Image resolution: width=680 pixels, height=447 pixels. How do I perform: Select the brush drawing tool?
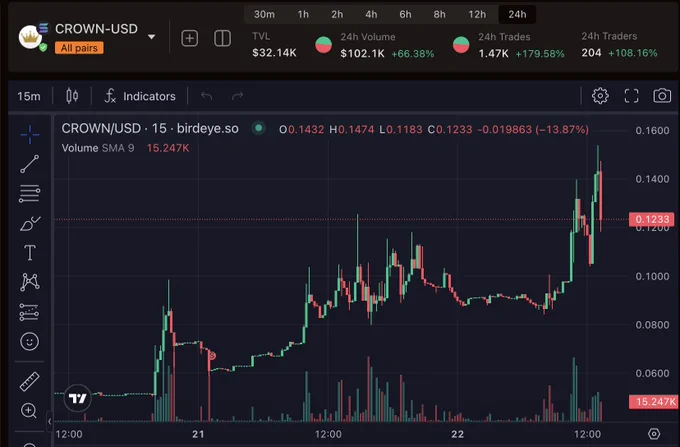tap(29, 223)
